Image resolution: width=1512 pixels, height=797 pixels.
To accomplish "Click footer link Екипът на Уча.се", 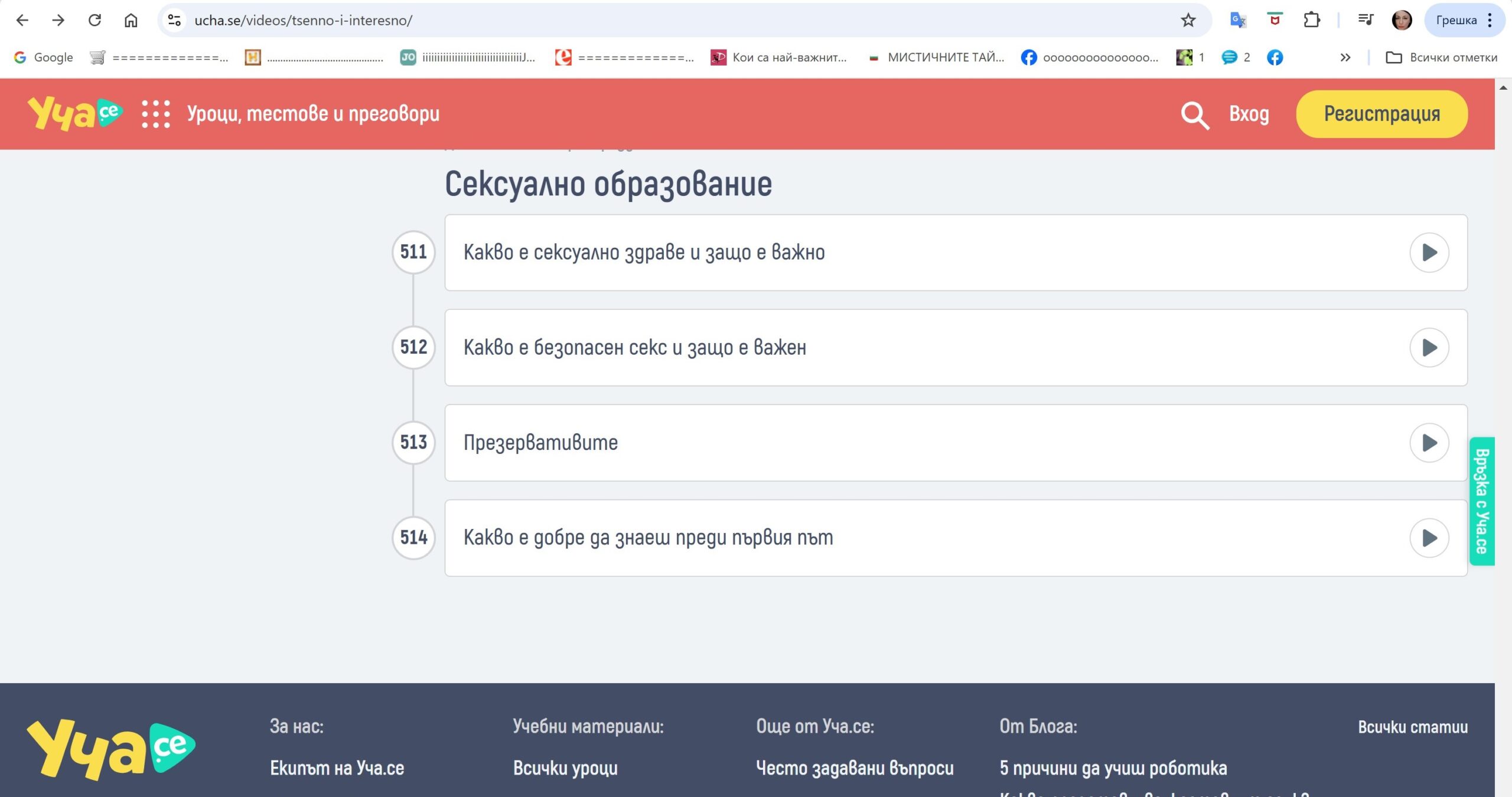I will coord(337,767).
